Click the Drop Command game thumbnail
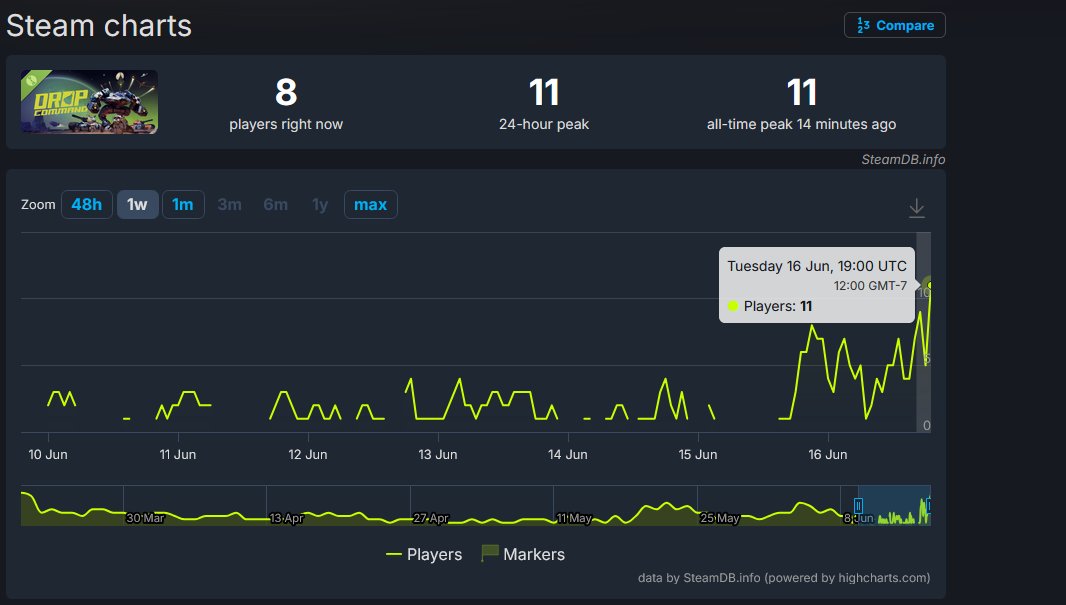Screen dimensions: 1066x605 click(x=89, y=101)
